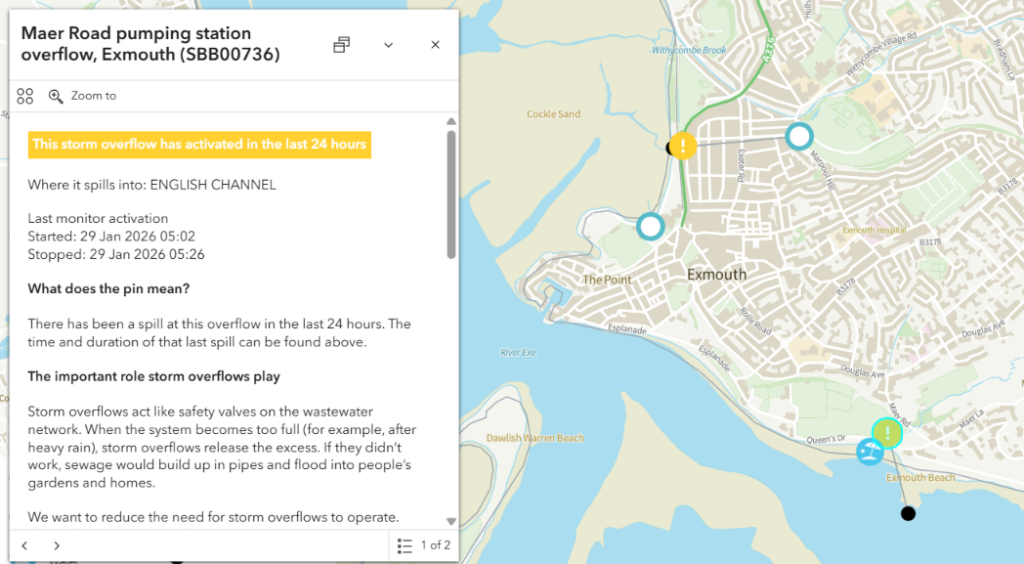1024x564 pixels.
Task: Click Zoom to for this overflow
Action: point(83,96)
